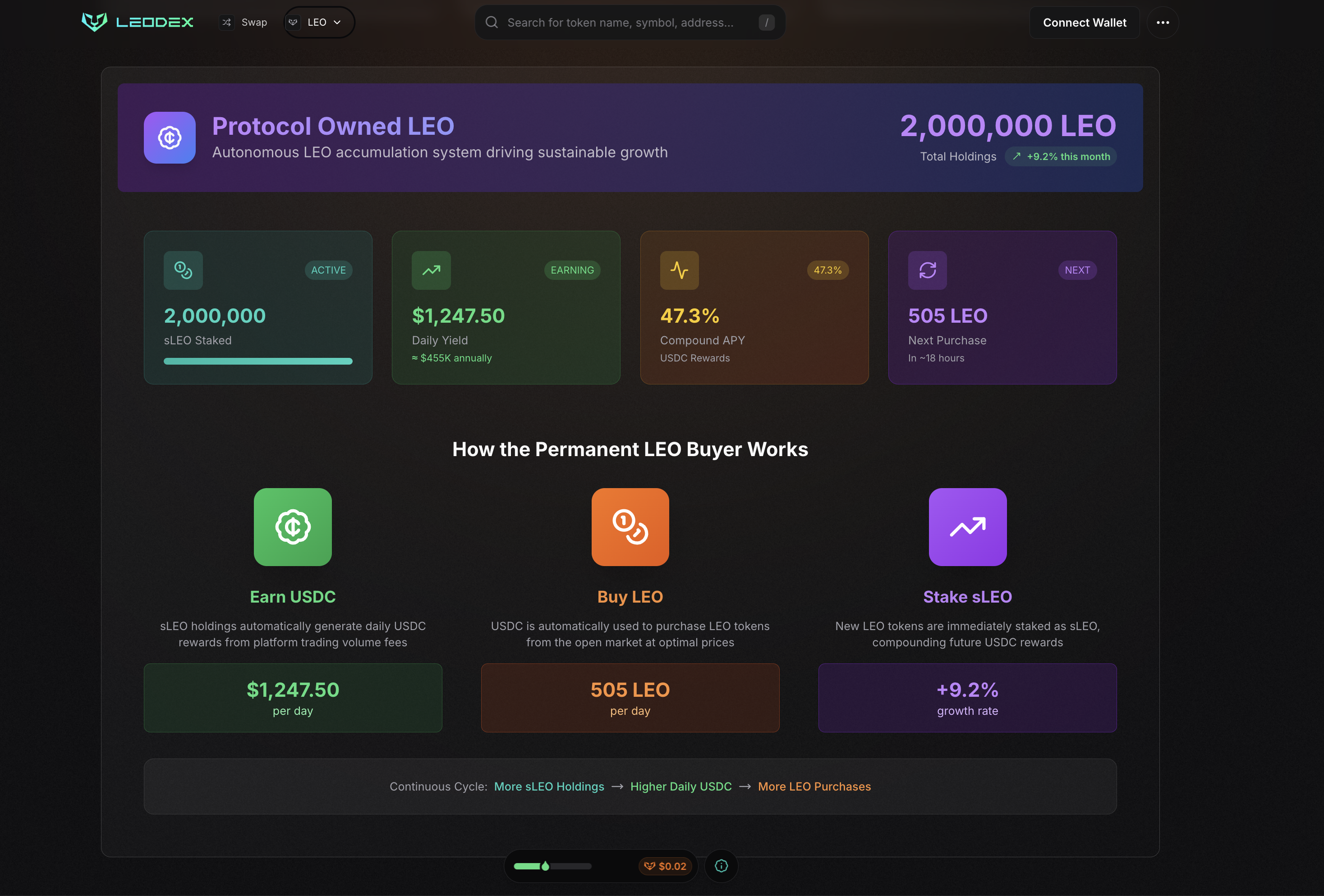
Task: Click the $0.02 LEO price badge
Action: pos(665,866)
